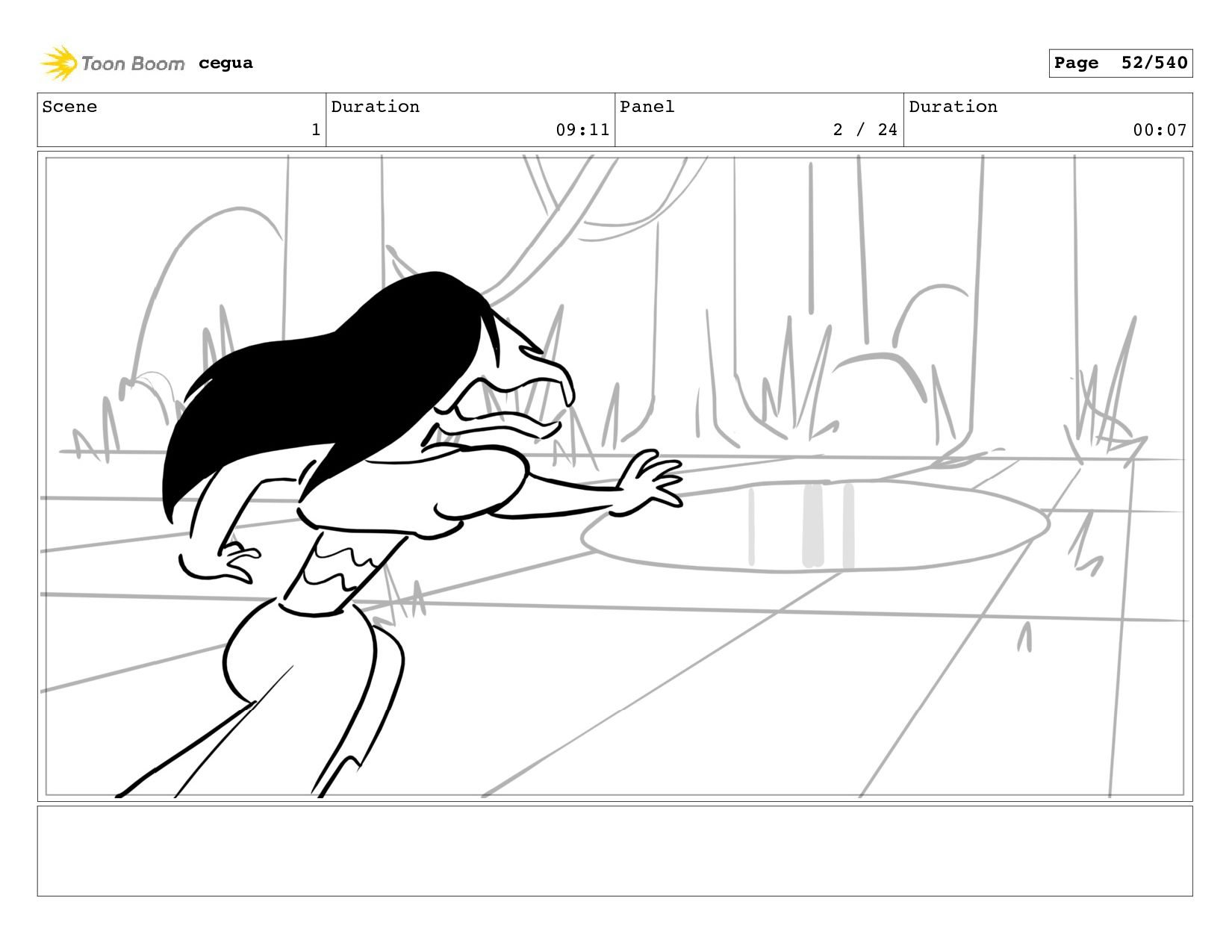Click the panel count 2 / 24

coord(865,130)
